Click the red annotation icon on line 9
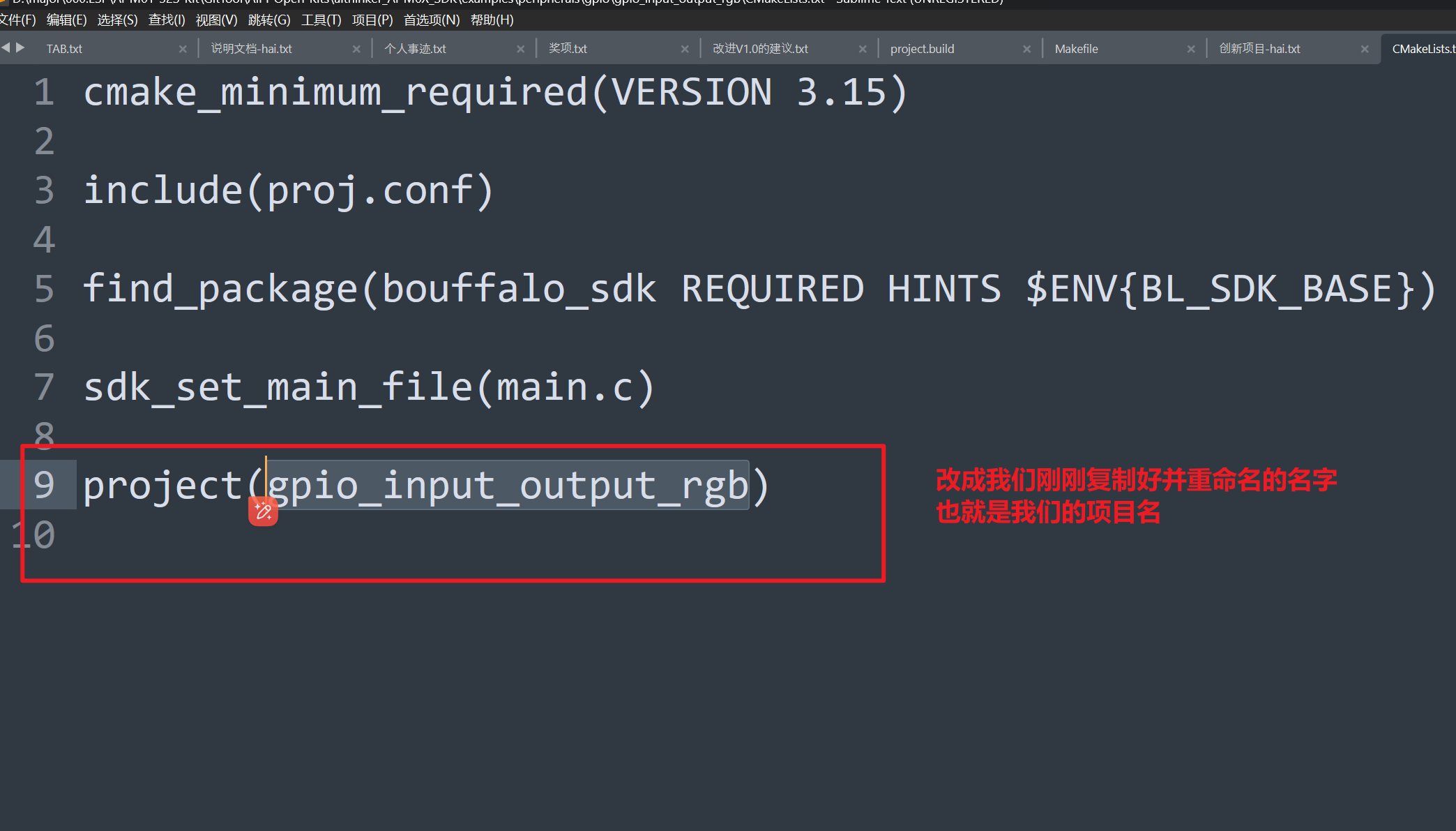 (x=263, y=510)
